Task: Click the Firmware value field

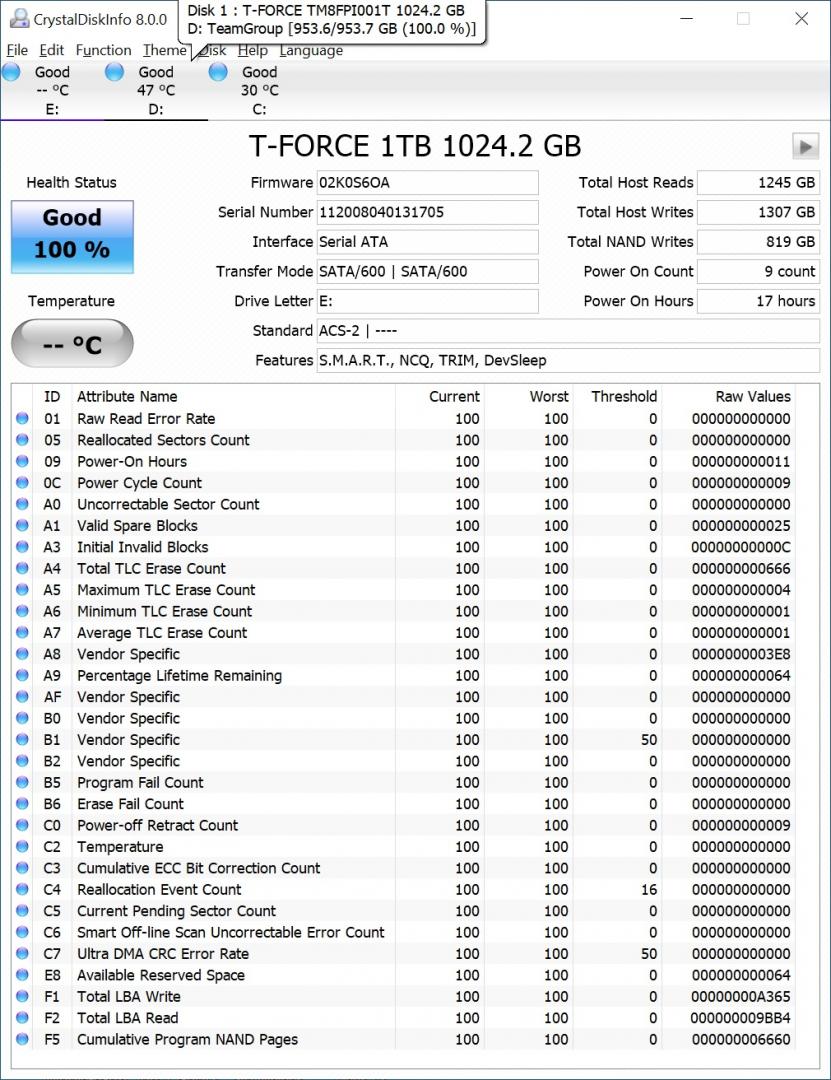Action: [427, 183]
